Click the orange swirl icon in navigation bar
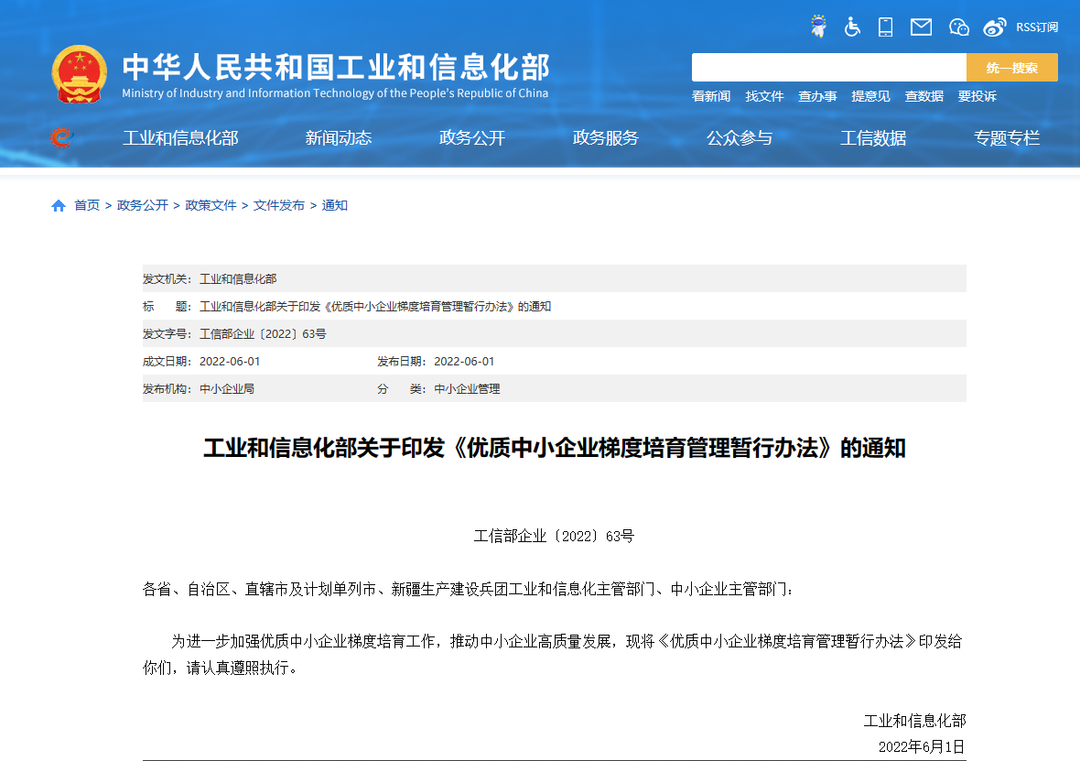The width and height of the screenshot is (1080, 761). click(x=61, y=138)
